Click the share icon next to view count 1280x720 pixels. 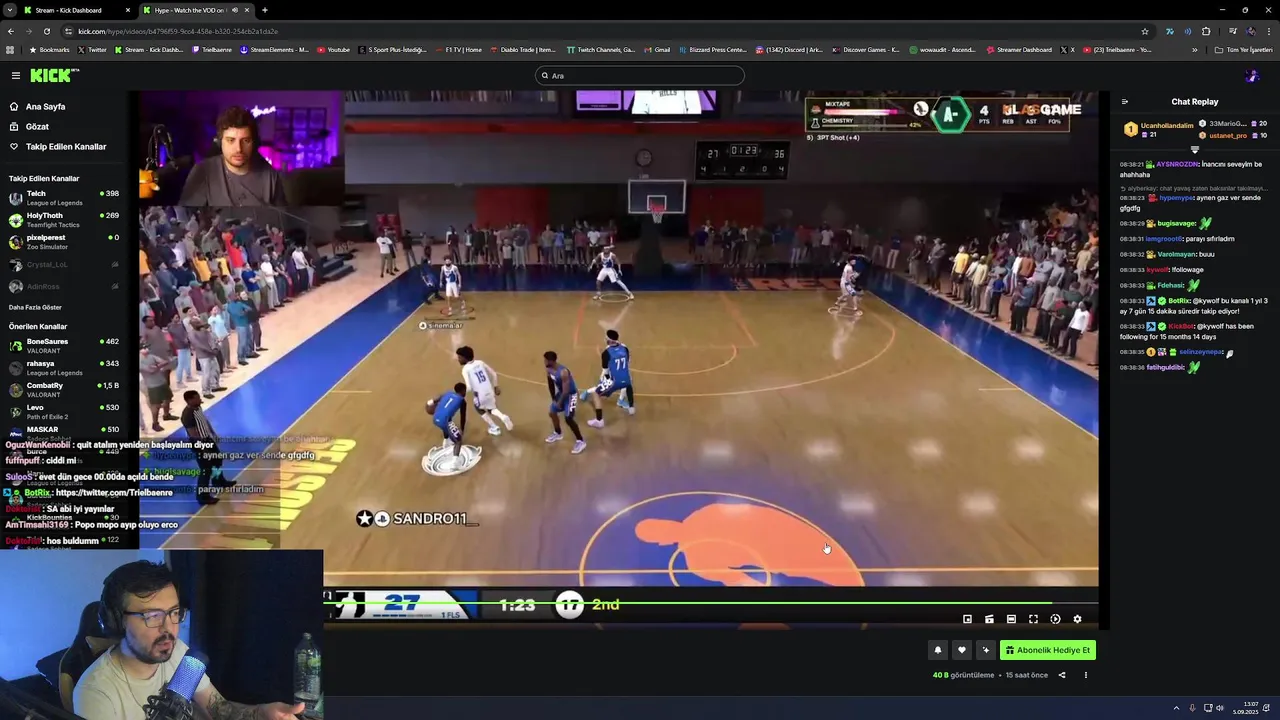tap(1062, 675)
